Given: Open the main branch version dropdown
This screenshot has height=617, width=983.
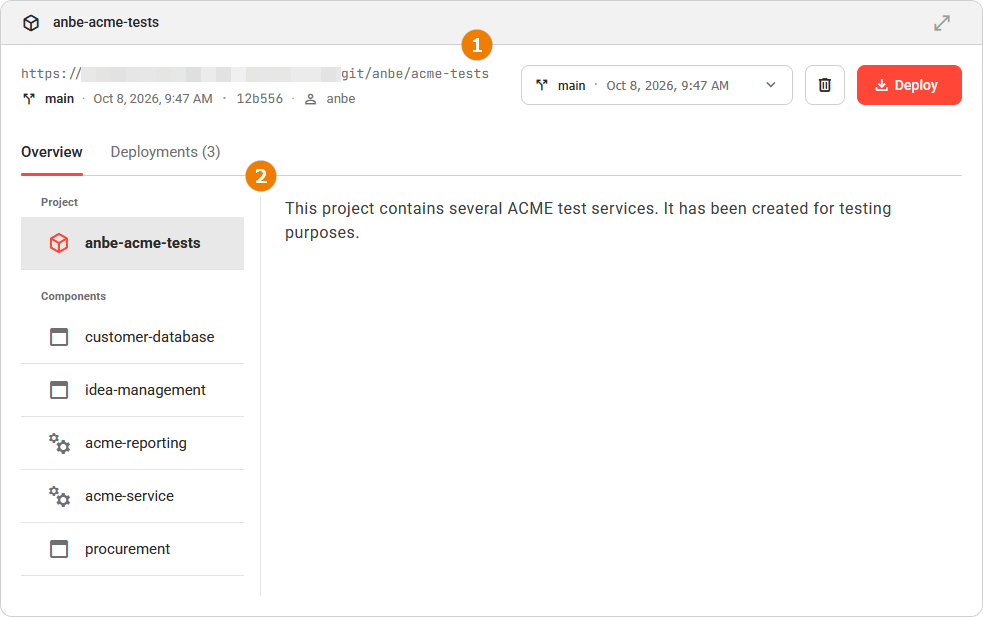Looking at the screenshot, I should pyautogui.click(x=656, y=85).
